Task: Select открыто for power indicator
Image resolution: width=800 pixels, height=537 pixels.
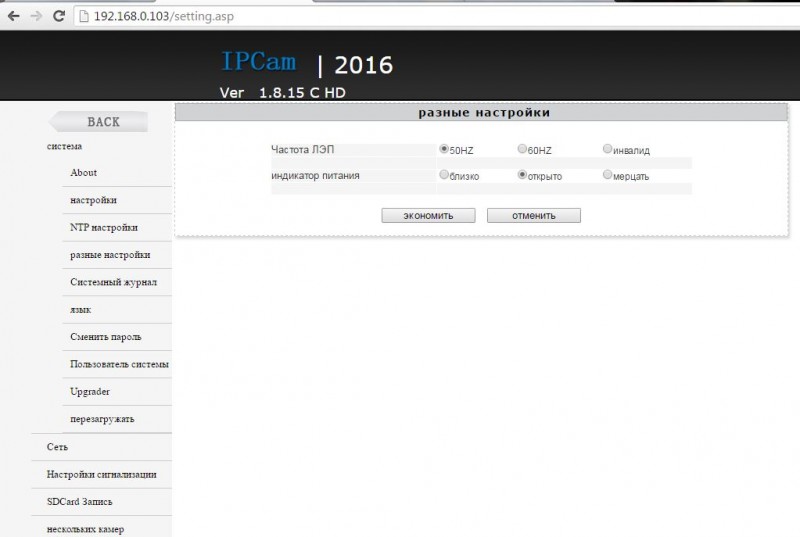Action: 522,175
